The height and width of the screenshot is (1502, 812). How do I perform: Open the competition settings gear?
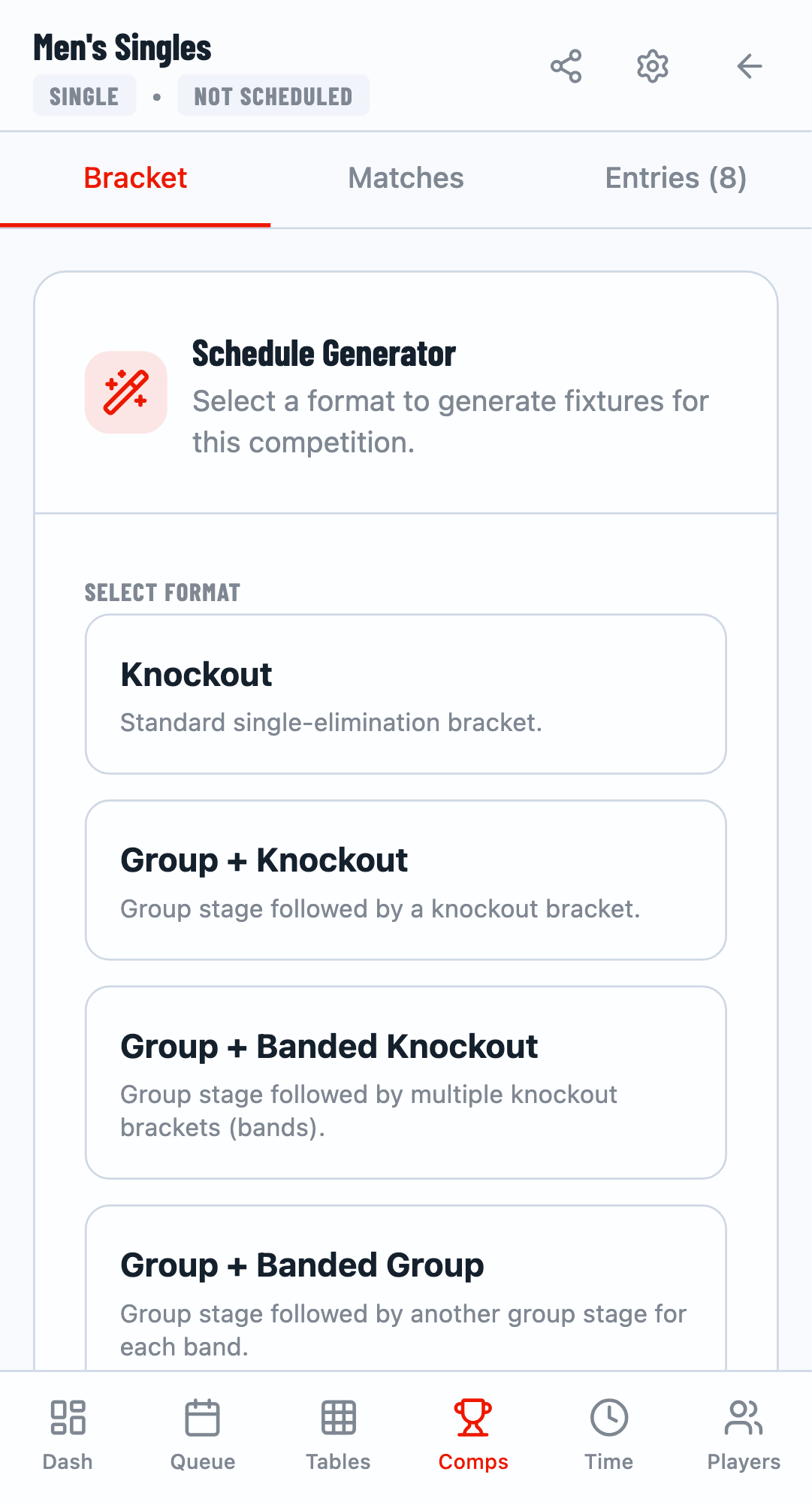[x=652, y=67]
